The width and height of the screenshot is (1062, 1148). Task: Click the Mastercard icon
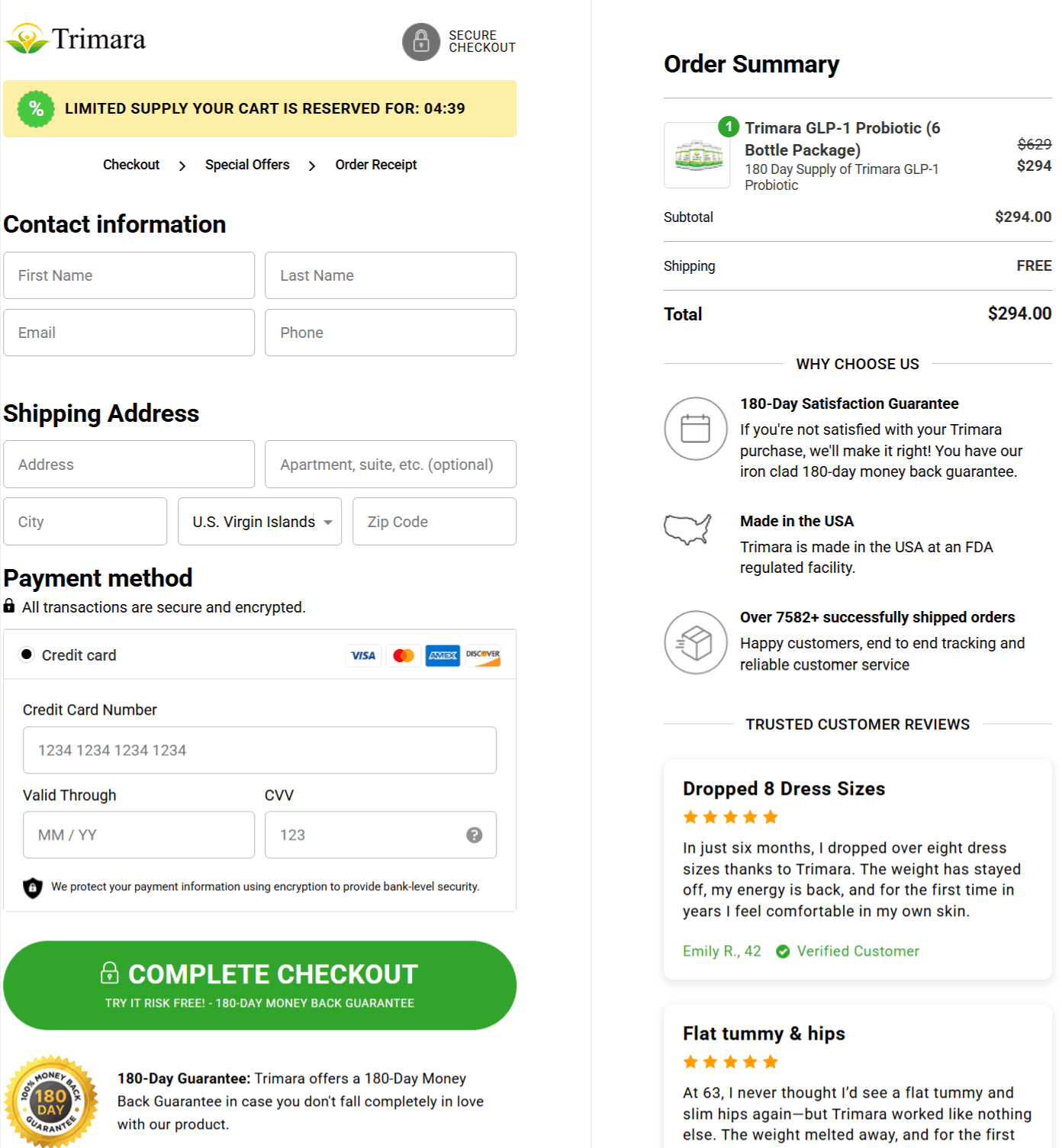pyautogui.click(x=404, y=655)
